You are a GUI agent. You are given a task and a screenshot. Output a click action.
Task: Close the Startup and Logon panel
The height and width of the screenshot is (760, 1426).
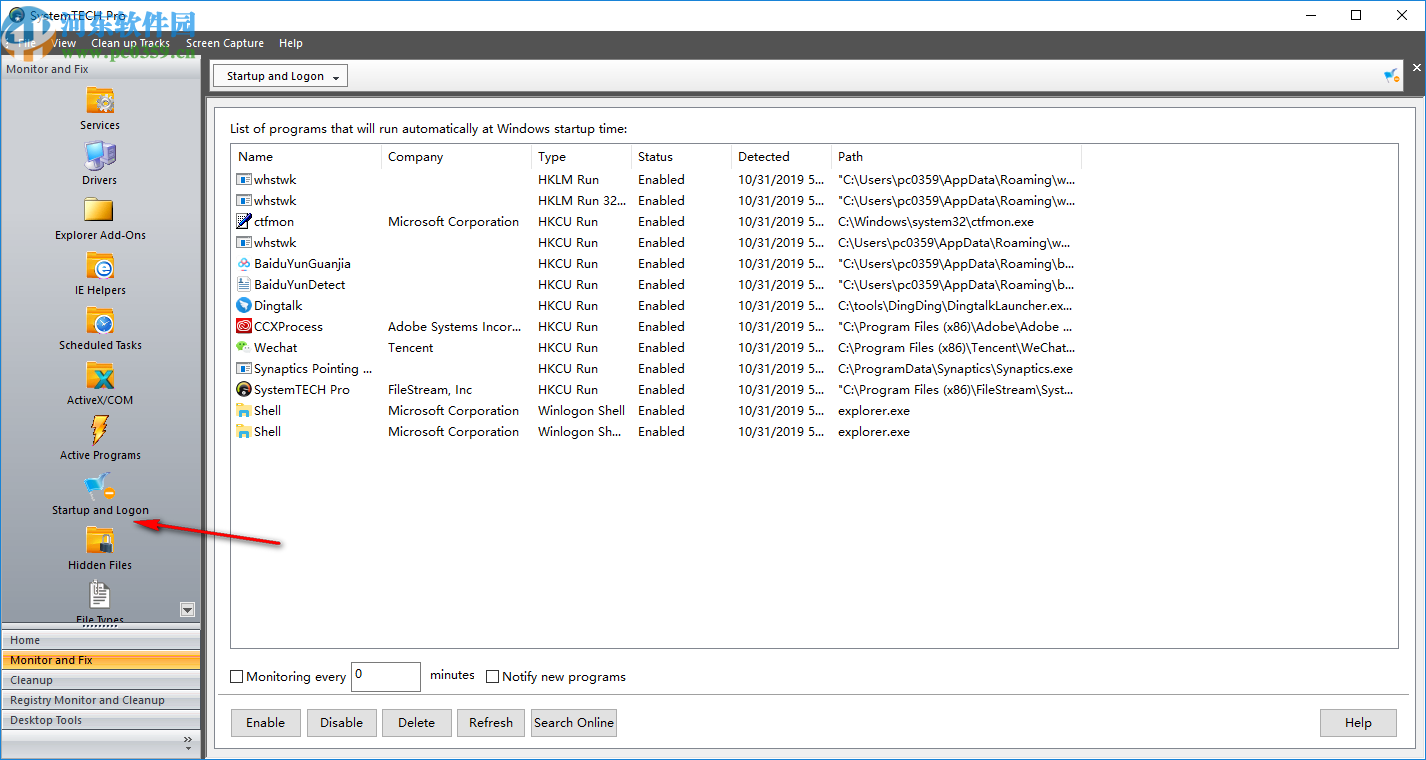click(x=1416, y=68)
